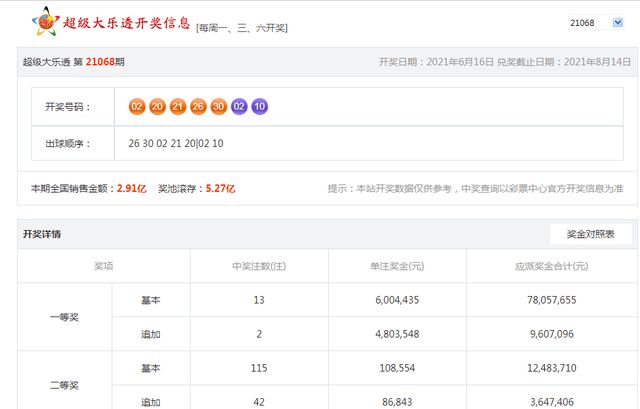
Task: Click the 单注奖金(元) column header
Action: pyautogui.click(x=397, y=266)
